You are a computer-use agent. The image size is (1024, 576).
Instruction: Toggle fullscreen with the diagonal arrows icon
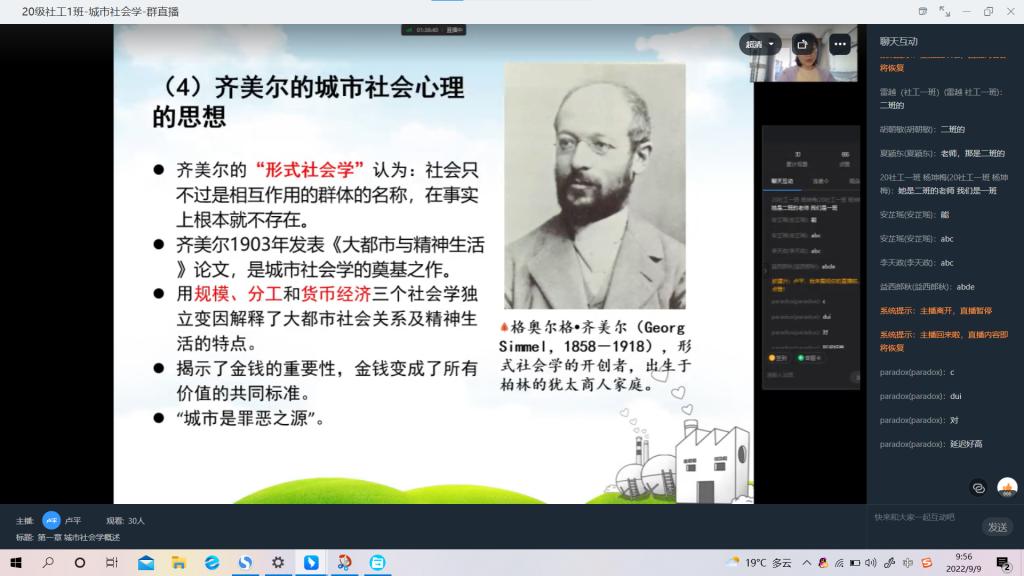(945, 11)
